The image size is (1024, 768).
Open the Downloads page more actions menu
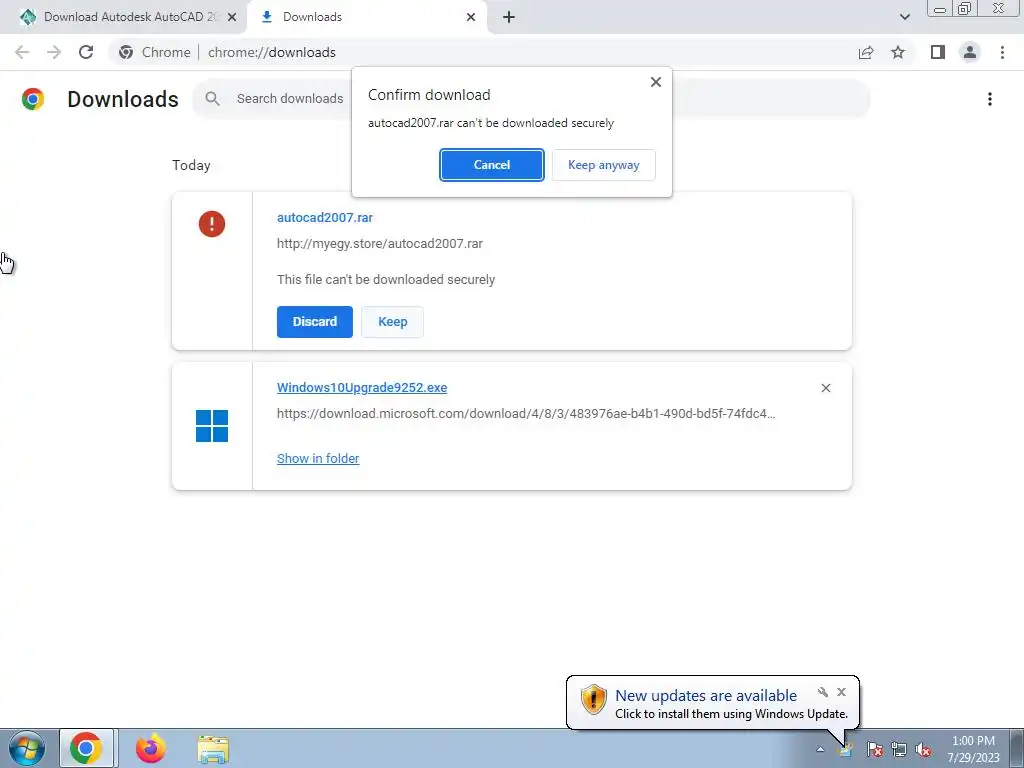coord(989,99)
